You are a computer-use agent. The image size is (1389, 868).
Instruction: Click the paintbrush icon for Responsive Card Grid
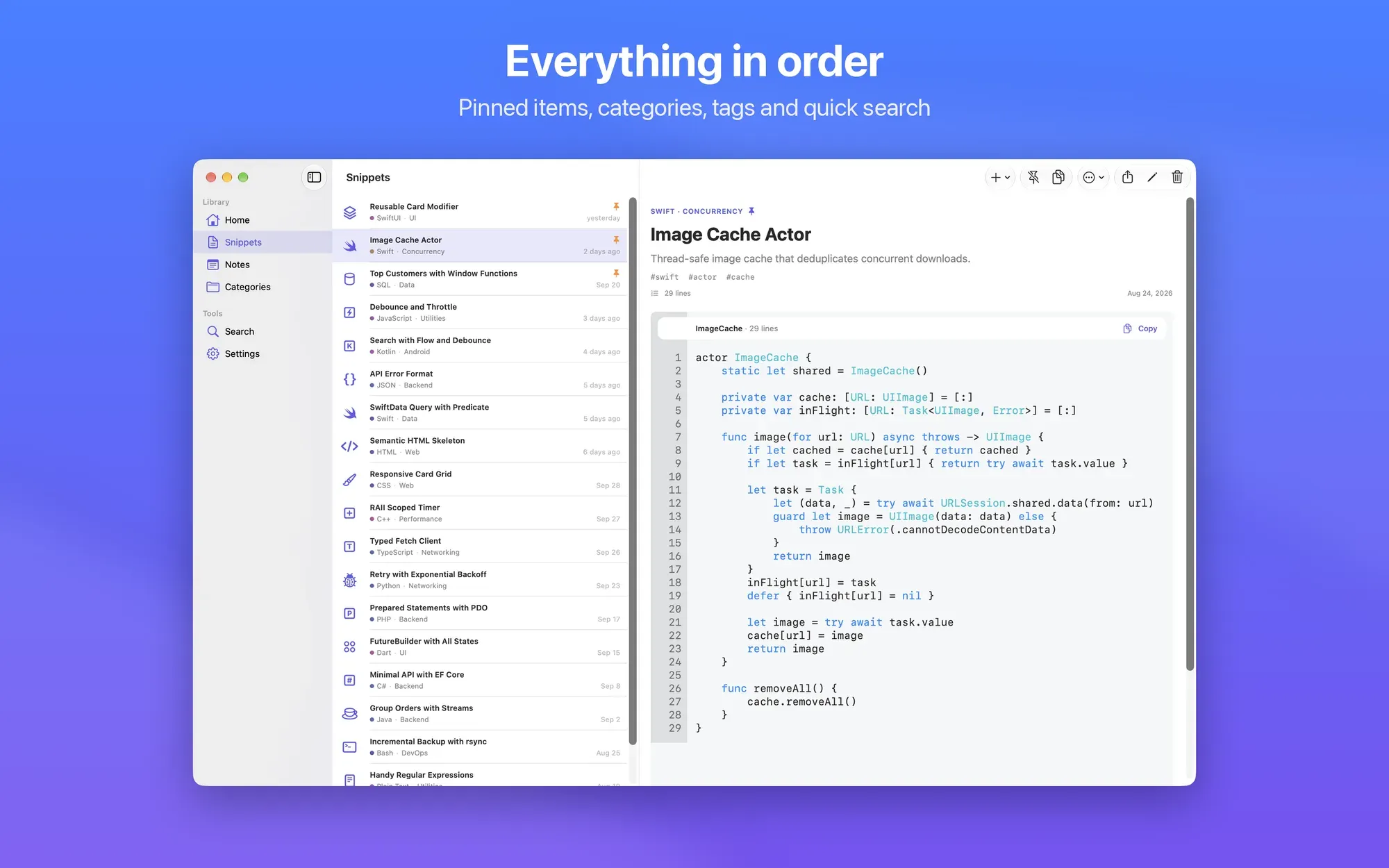(x=350, y=479)
